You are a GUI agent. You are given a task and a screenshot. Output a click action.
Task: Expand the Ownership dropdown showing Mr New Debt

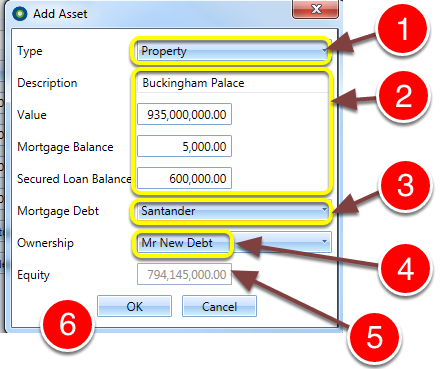coord(234,242)
